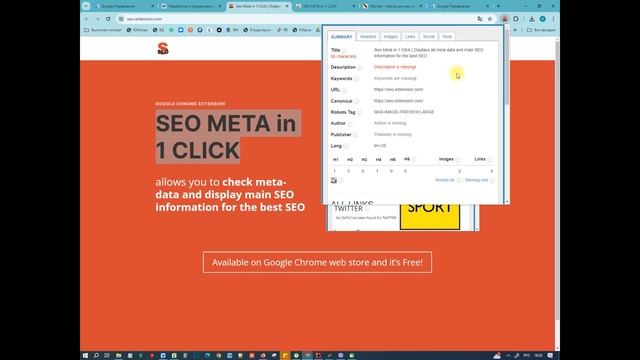Reload the current page

(x=108, y=19)
